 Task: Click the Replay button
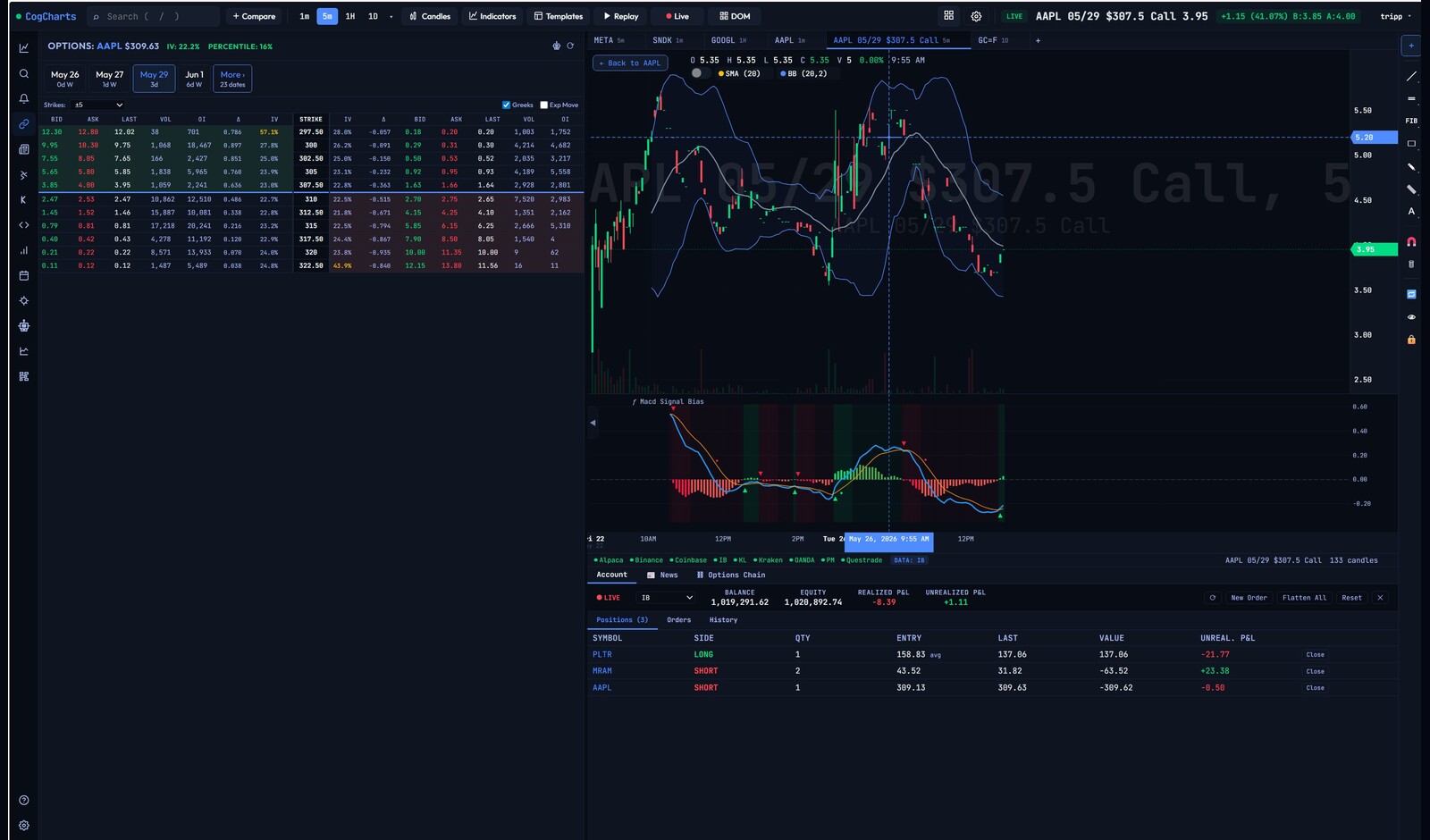pyautogui.click(x=620, y=16)
